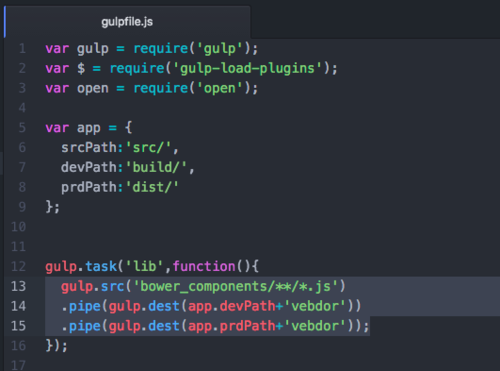Click line number 13 in gutter
Screen dimensions: 500x371
pyautogui.click(x=18, y=286)
